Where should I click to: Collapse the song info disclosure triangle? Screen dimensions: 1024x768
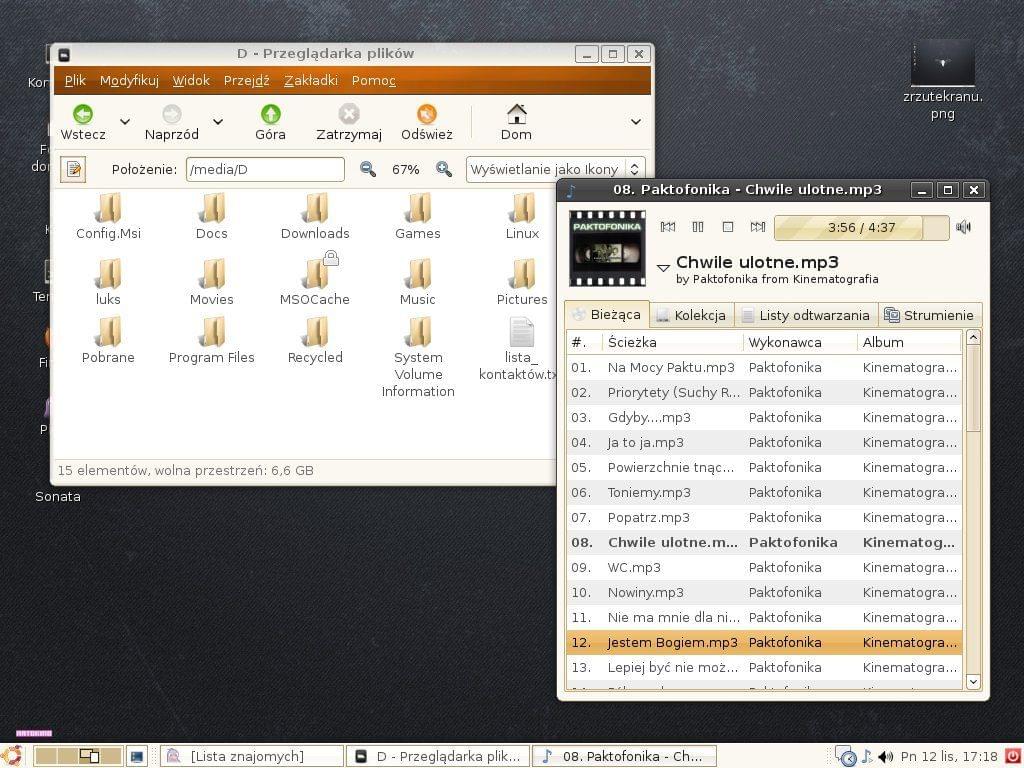(x=663, y=268)
